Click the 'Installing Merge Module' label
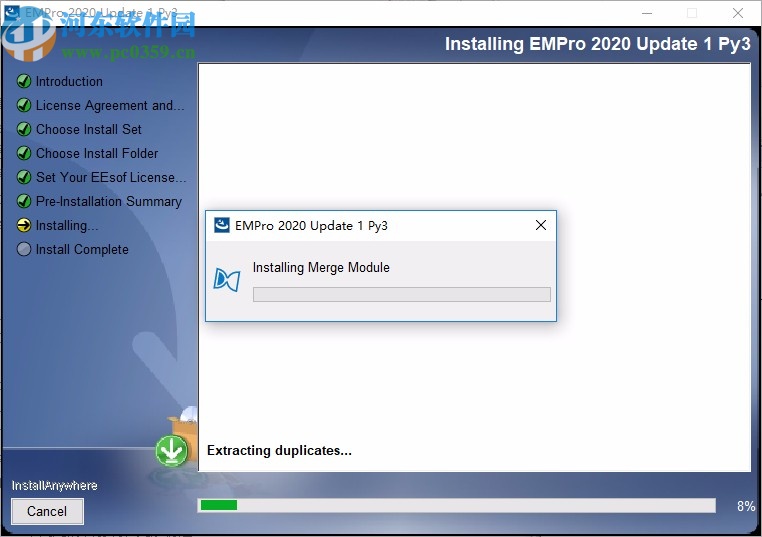This screenshot has height=537, width=762. (321, 268)
